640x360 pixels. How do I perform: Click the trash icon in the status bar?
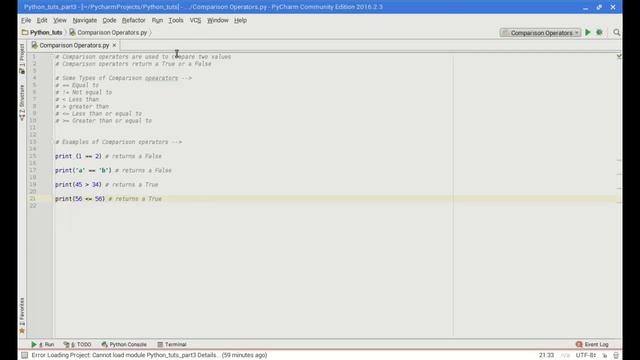[x=616, y=356]
